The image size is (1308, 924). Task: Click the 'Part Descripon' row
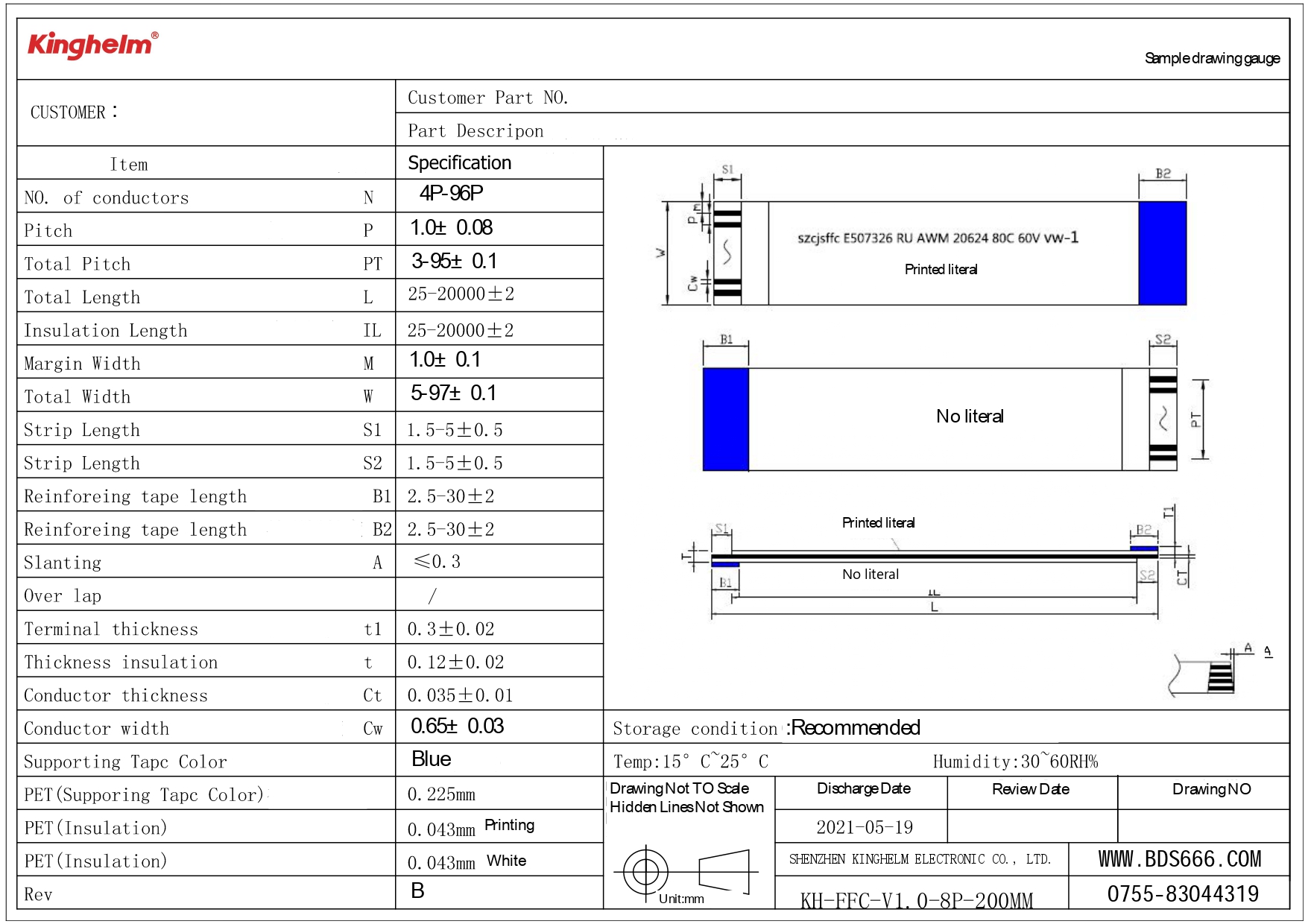tap(842, 130)
